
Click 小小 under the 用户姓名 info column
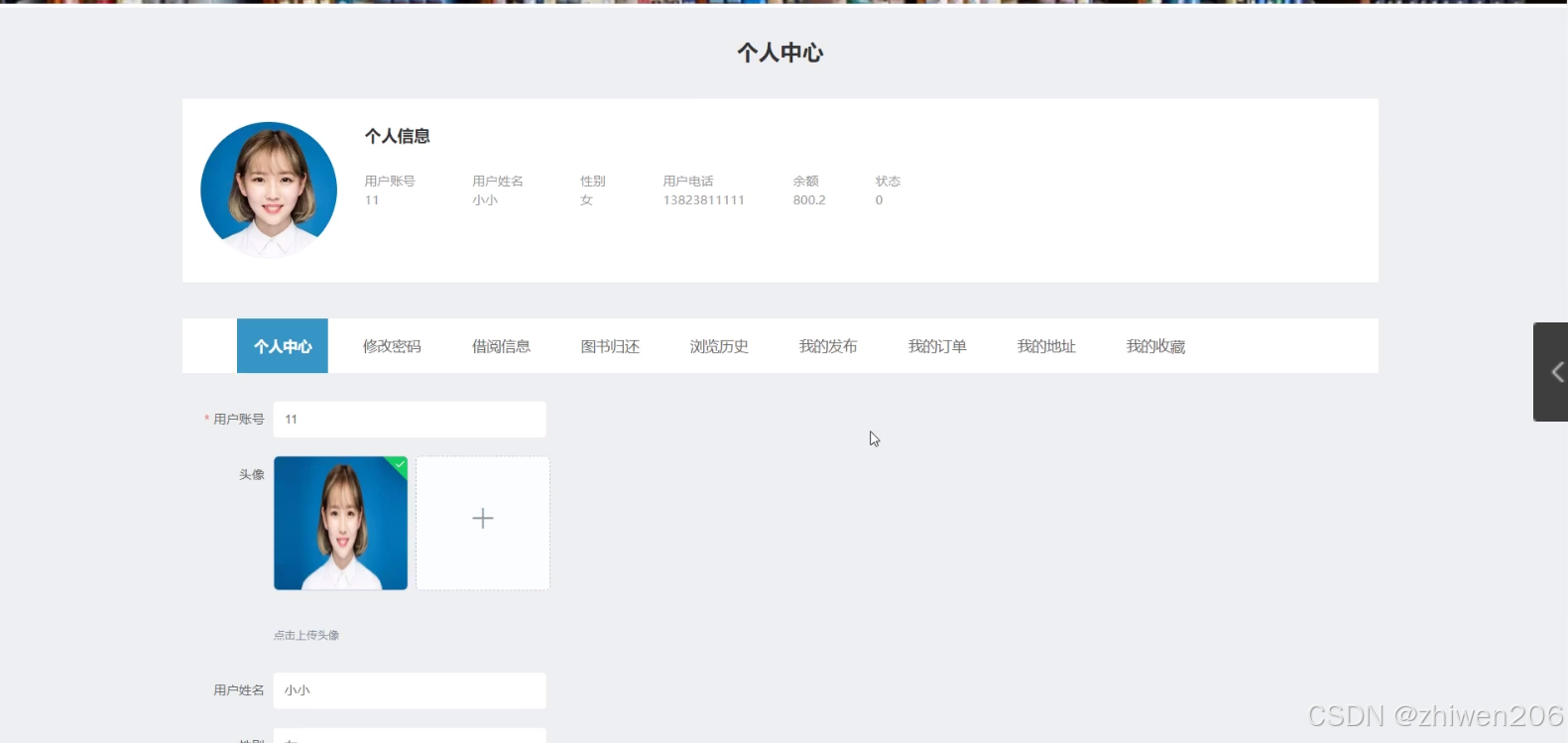[485, 200]
